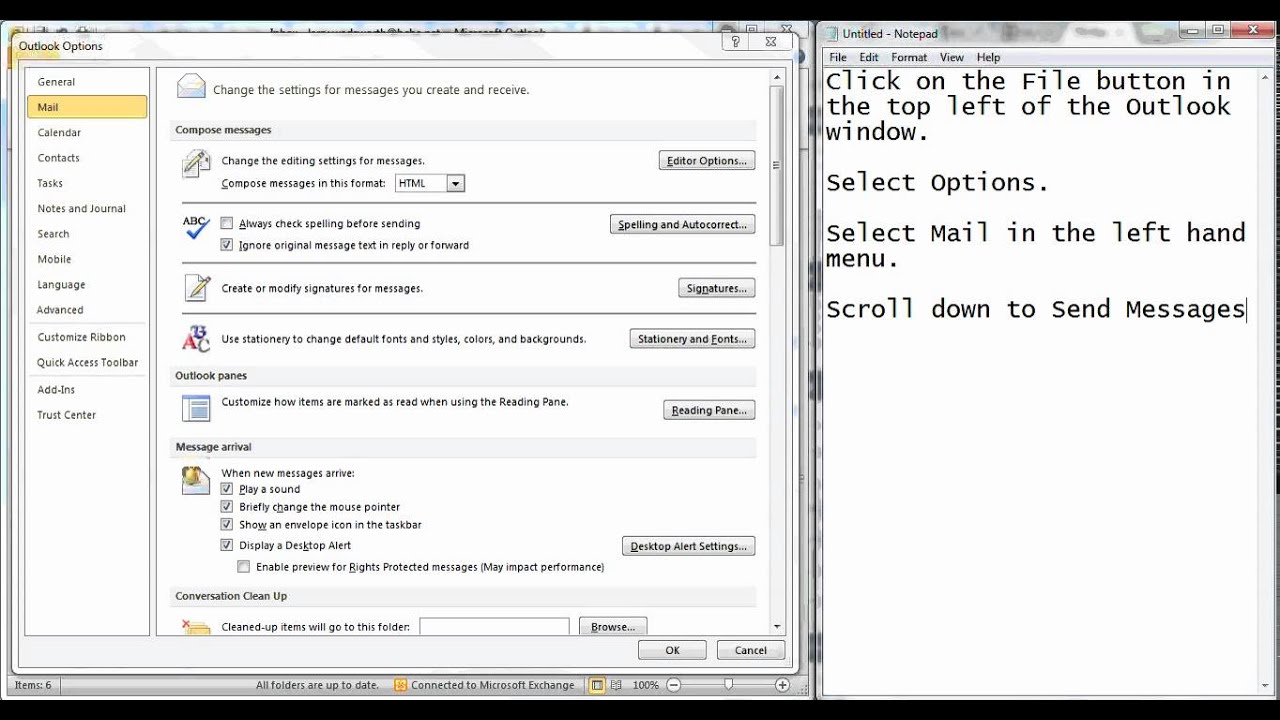Click the envelope icon beside the Mail settings header

[x=191, y=87]
